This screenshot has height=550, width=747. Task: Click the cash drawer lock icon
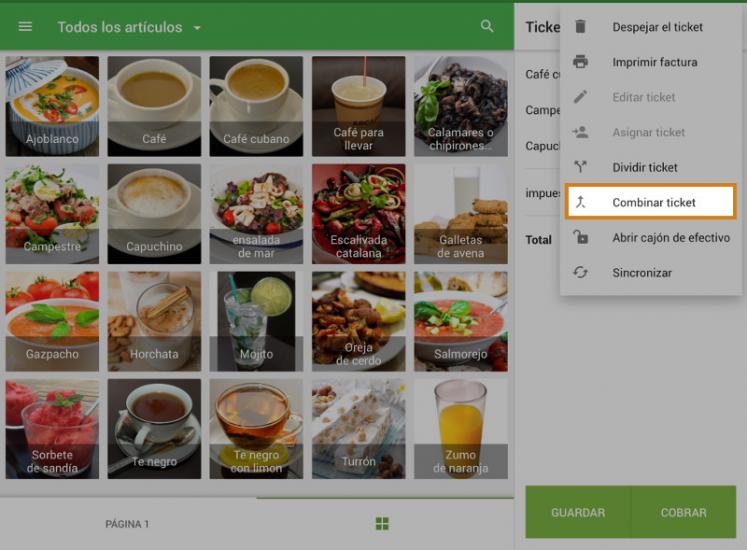pyautogui.click(x=580, y=238)
